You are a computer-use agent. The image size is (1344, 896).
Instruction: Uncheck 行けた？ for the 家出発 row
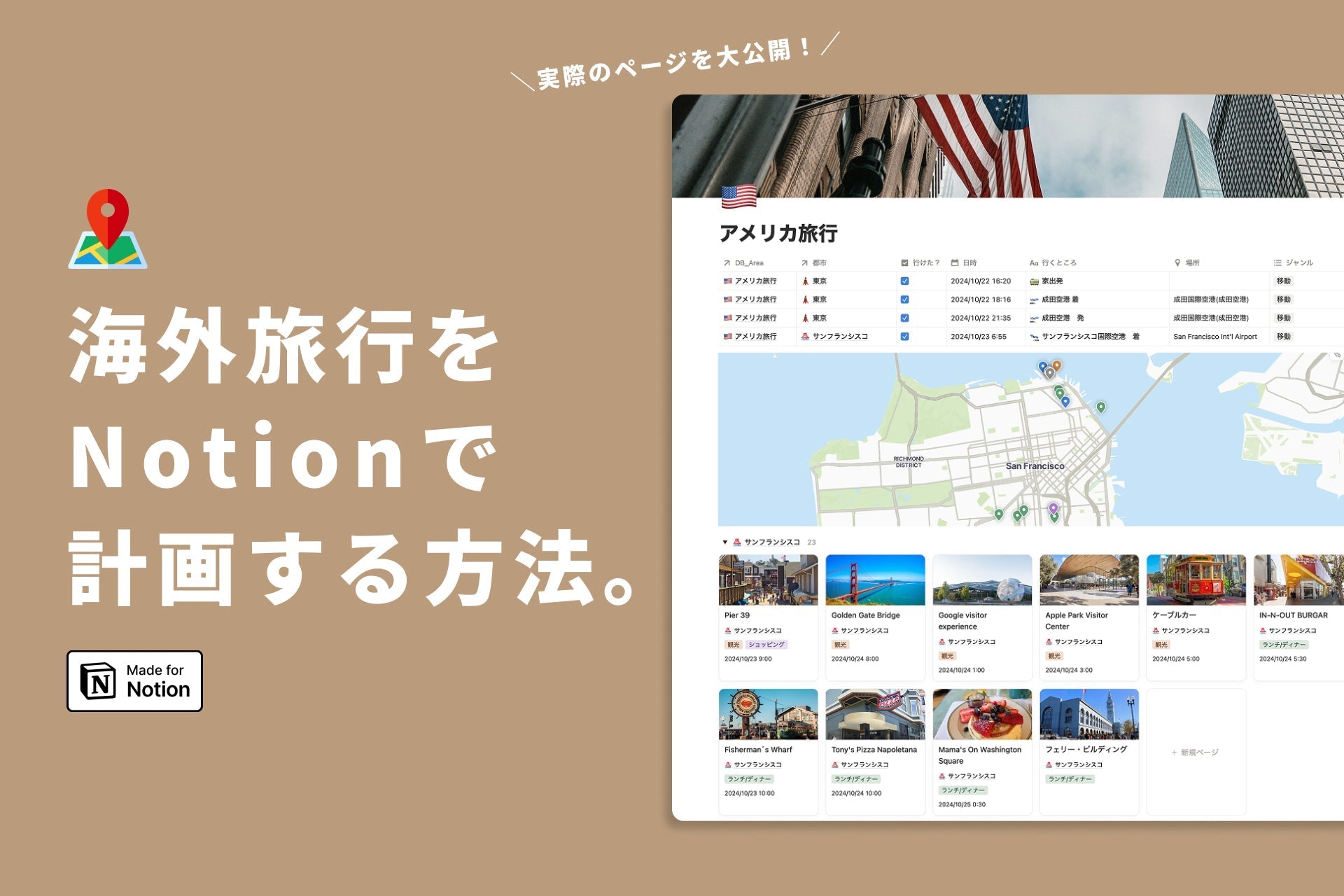coord(904,281)
